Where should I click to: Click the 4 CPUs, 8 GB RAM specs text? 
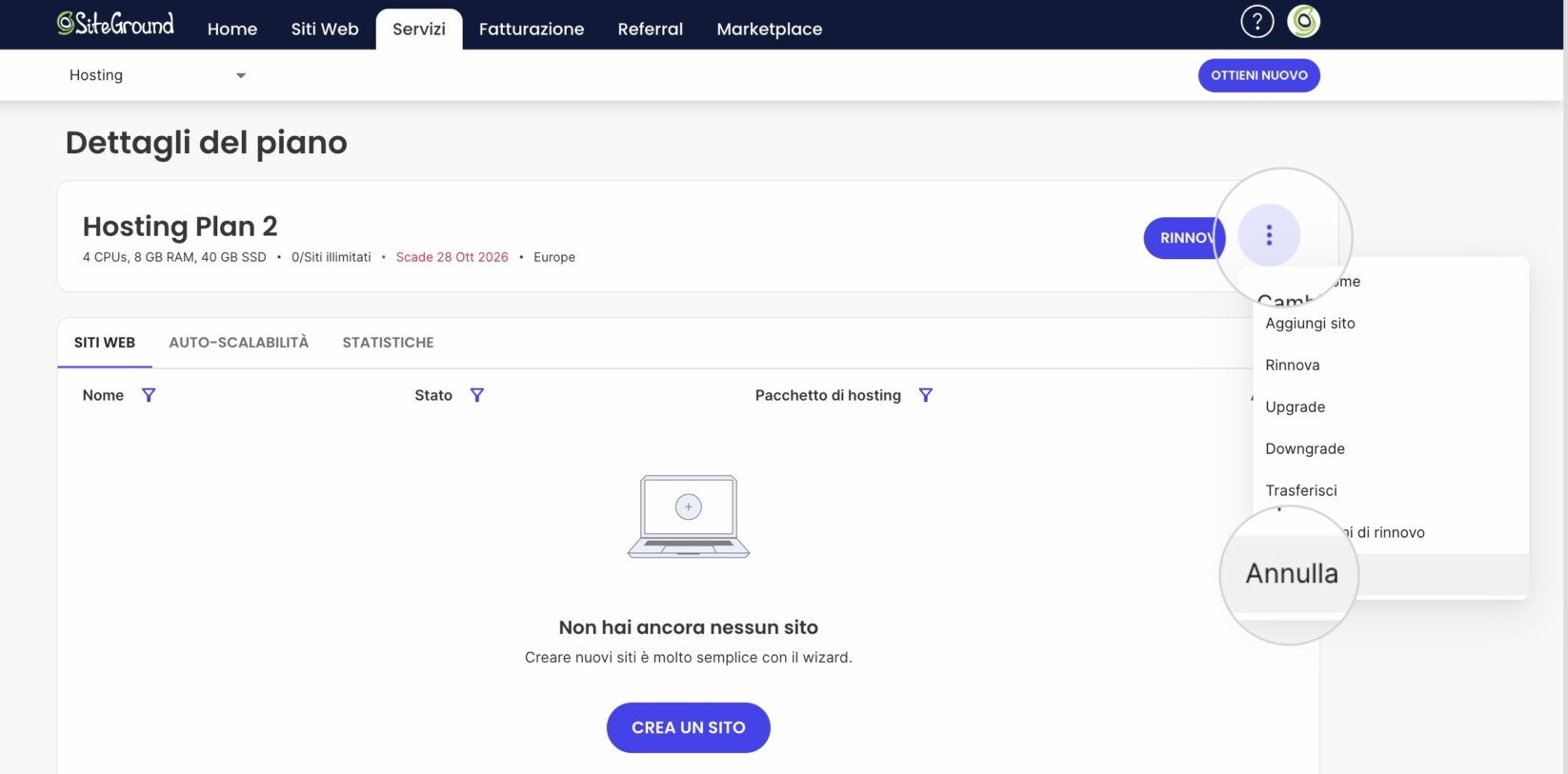[x=174, y=257]
